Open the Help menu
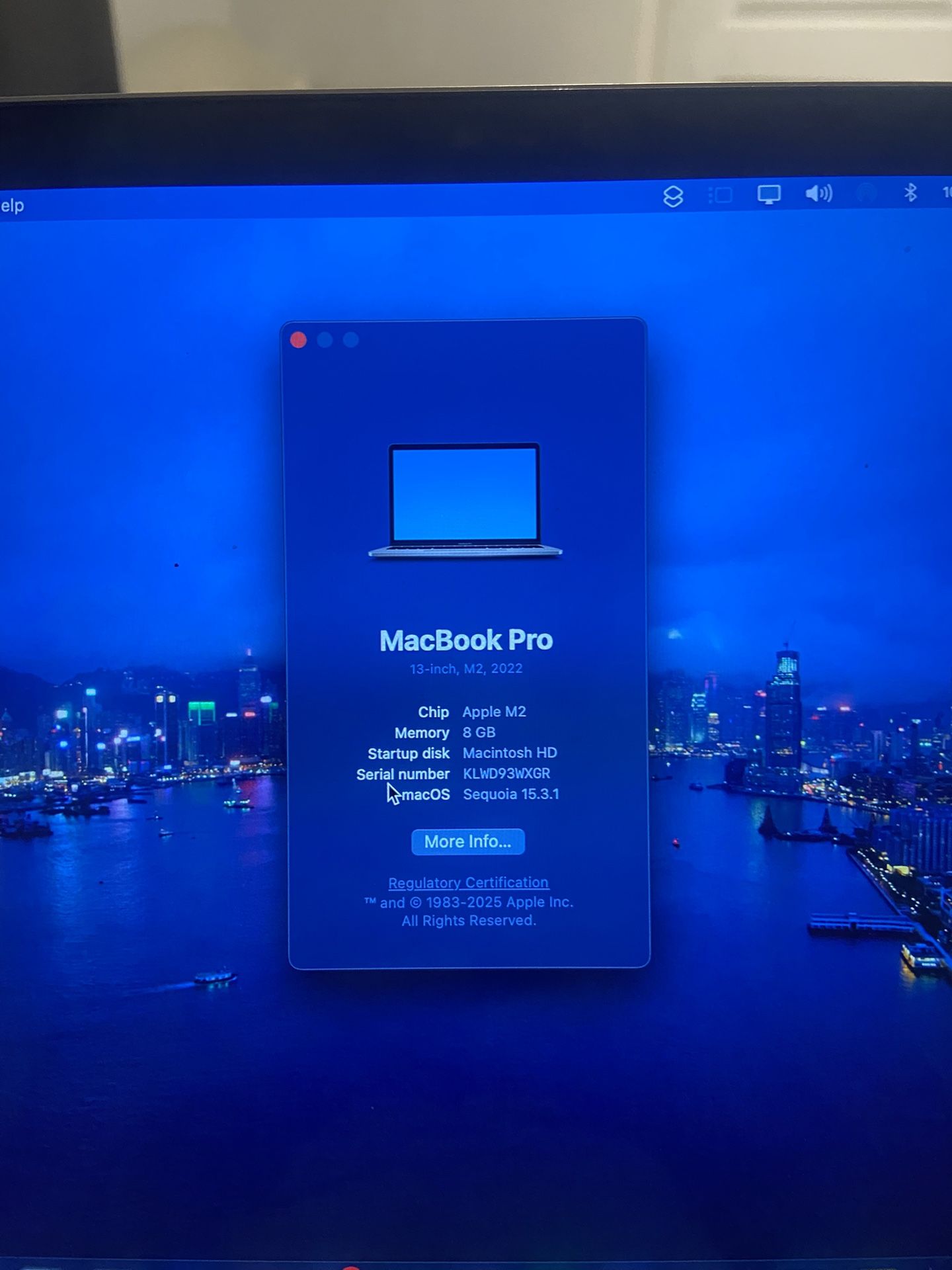The width and height of the screenshot is (952, 1270). coord(12,206)
